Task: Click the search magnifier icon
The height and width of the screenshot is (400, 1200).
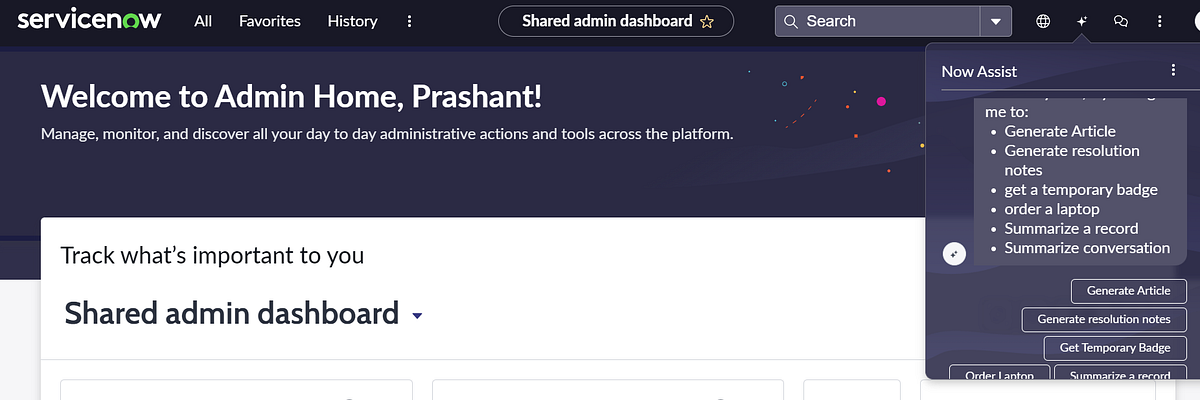Action: [791, 21]
